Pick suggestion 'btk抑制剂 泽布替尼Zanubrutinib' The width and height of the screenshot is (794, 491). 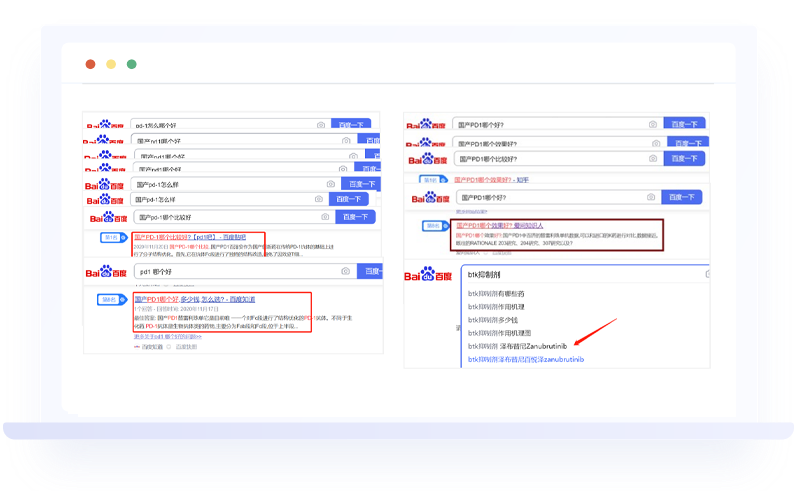[518, 346]
